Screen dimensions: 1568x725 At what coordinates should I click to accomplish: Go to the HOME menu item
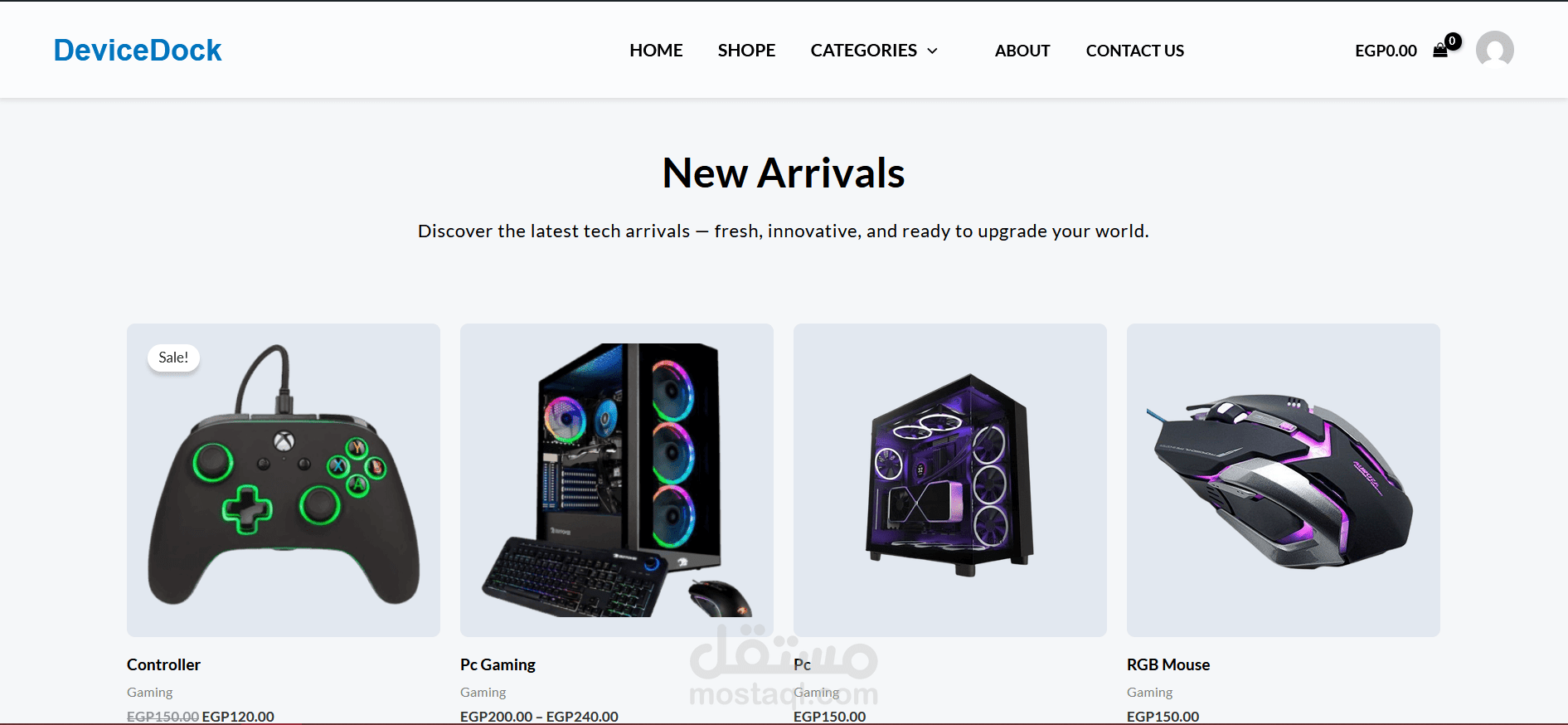(656, 51)
